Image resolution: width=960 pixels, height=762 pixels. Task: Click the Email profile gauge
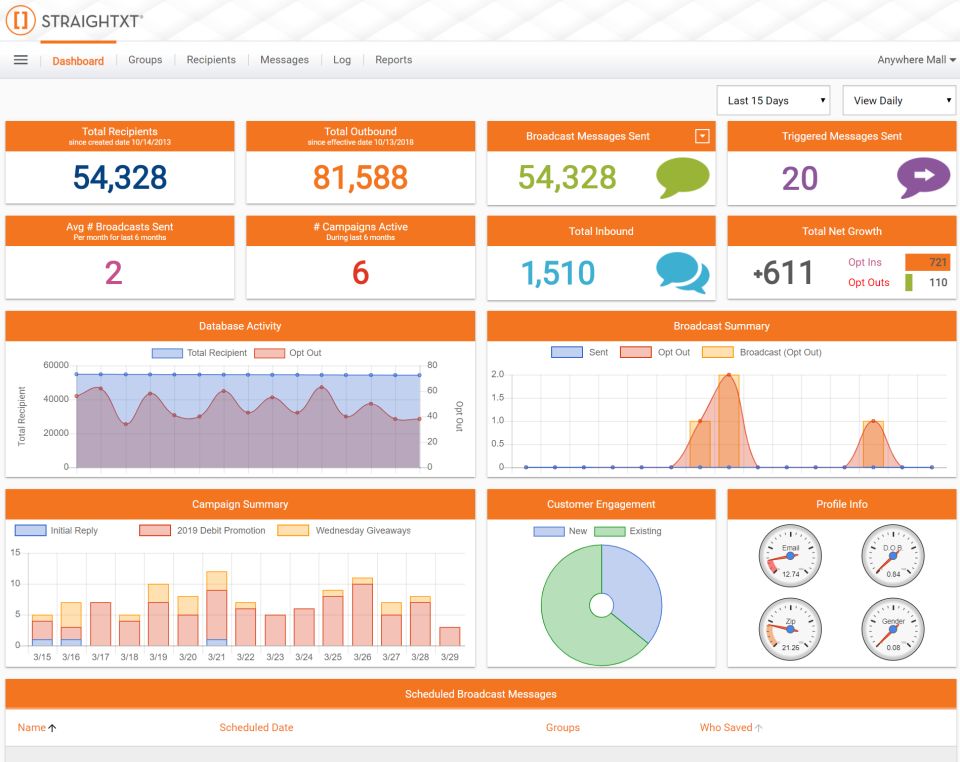789,555
